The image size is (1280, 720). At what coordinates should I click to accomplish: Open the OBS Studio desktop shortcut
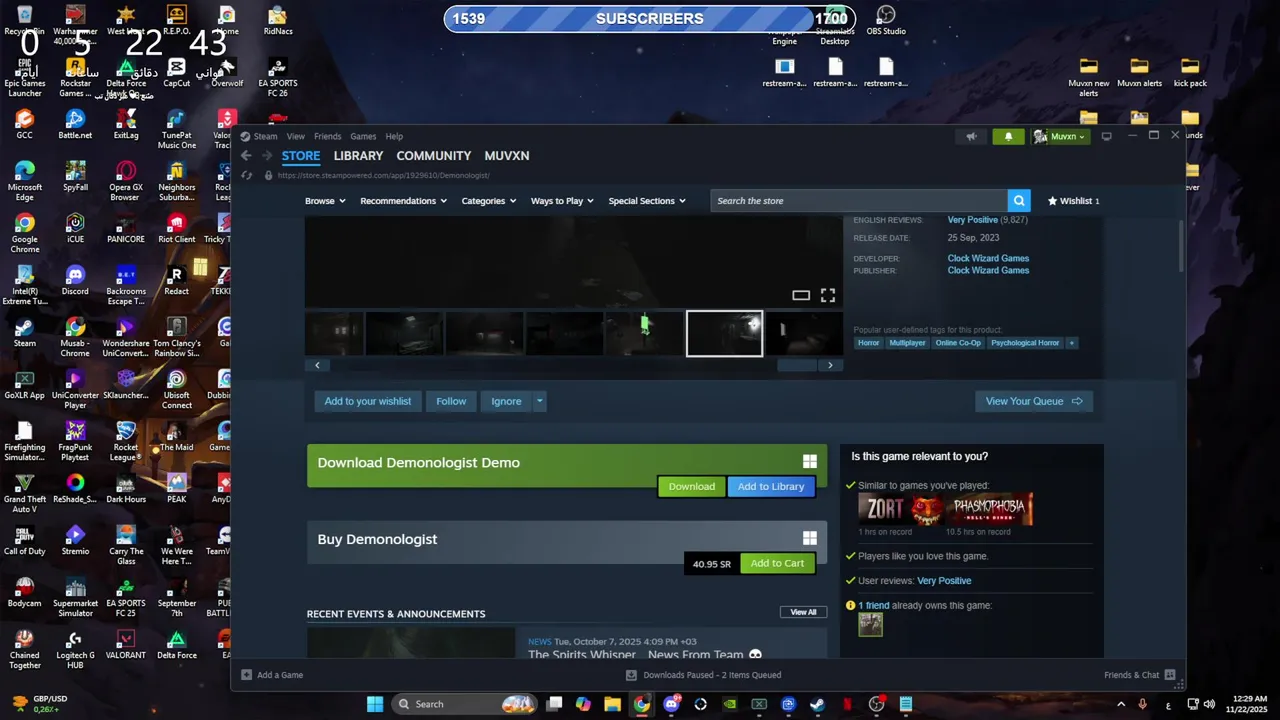click(886, 20)
